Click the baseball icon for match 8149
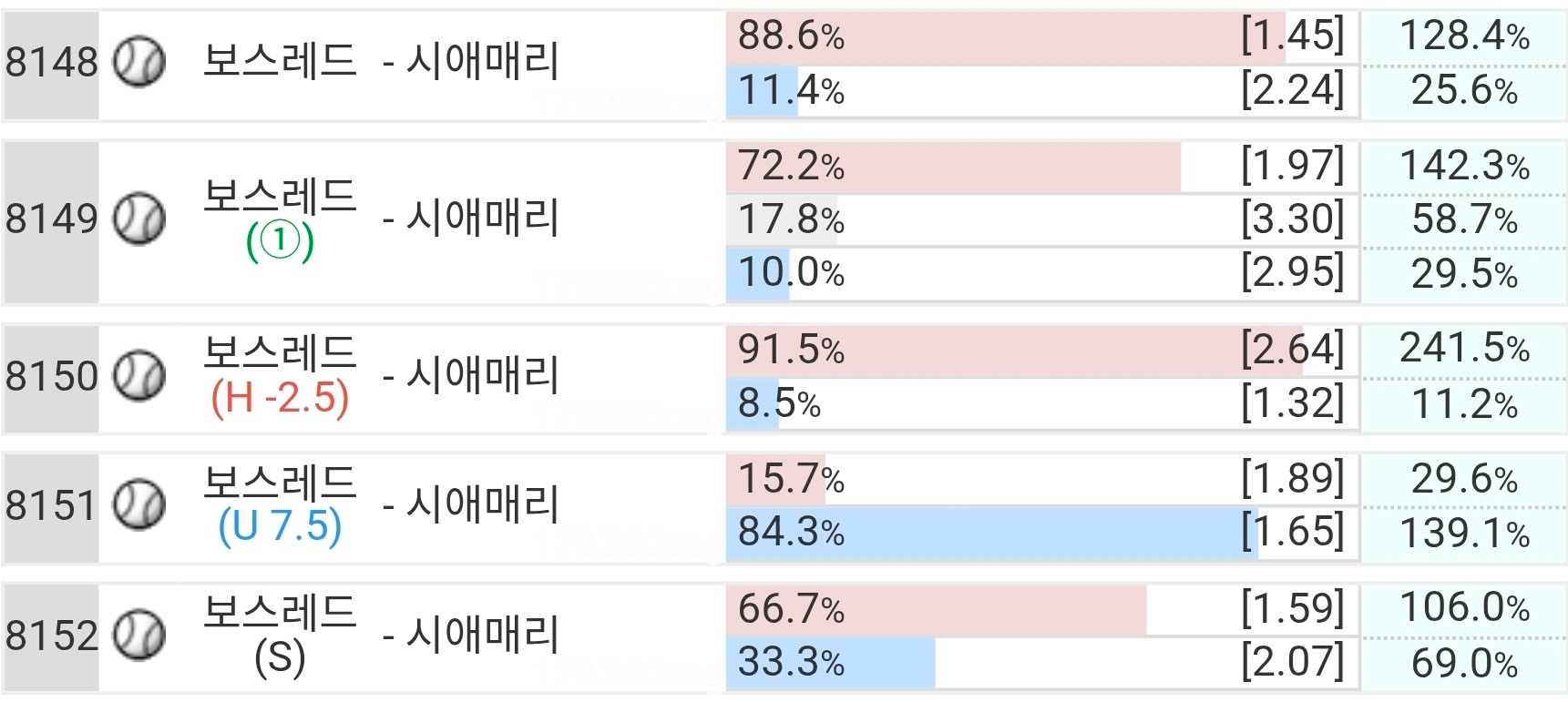 pyautogui.click(x=138, y=219)
